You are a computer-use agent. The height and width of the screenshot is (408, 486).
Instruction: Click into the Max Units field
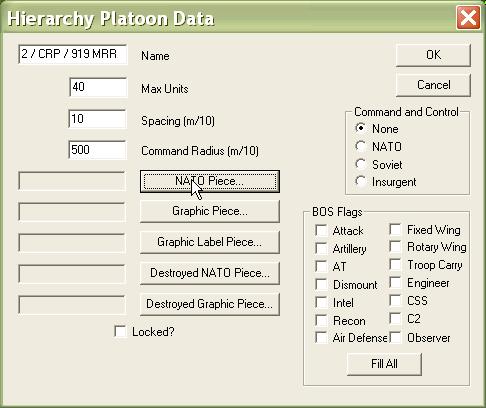pos(98,87)
